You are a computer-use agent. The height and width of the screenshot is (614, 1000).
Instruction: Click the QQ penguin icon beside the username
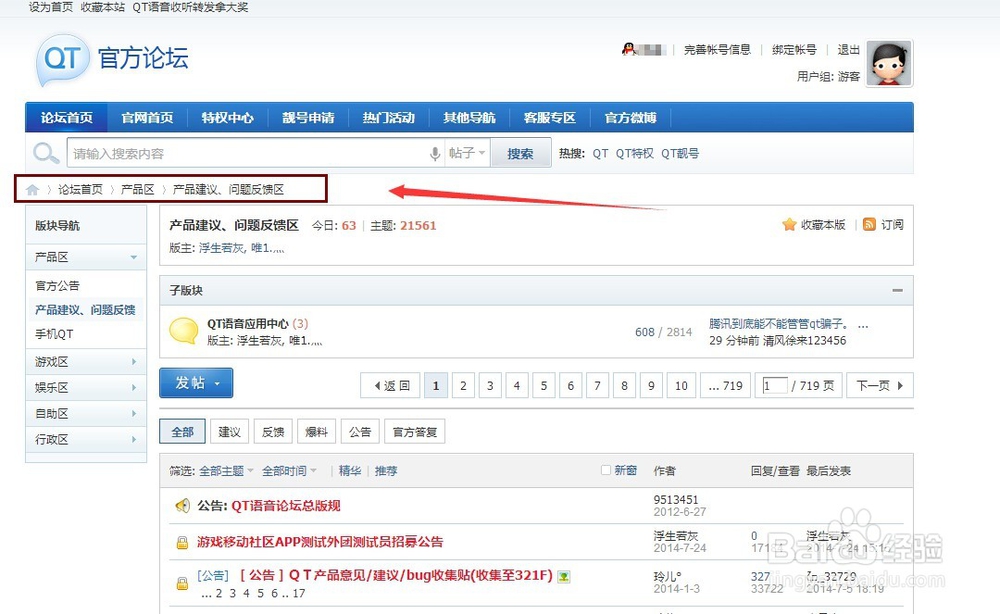point(629,48)
